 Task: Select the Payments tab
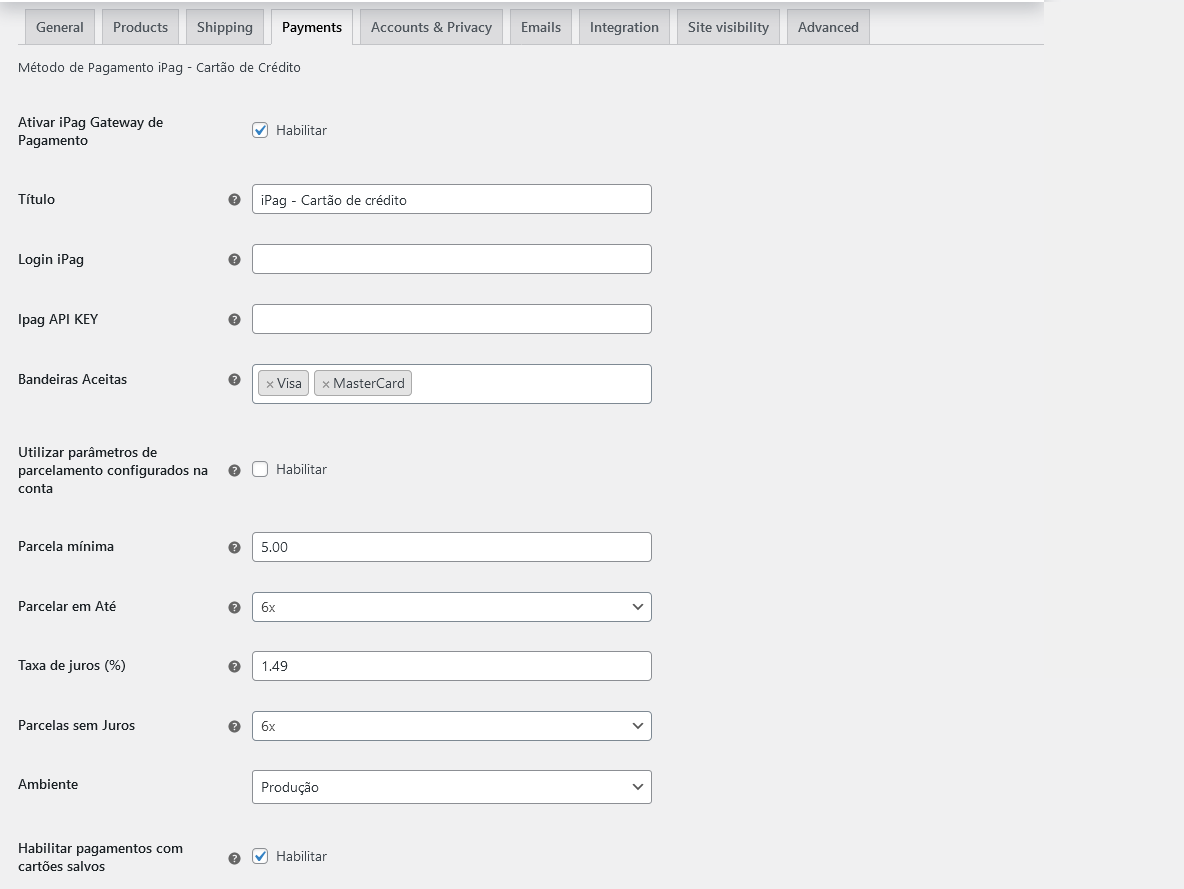coord(312,27)
